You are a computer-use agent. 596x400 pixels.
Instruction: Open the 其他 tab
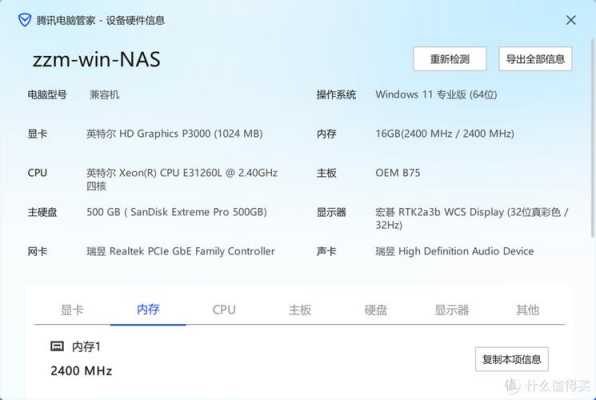[x=528, y=310]
